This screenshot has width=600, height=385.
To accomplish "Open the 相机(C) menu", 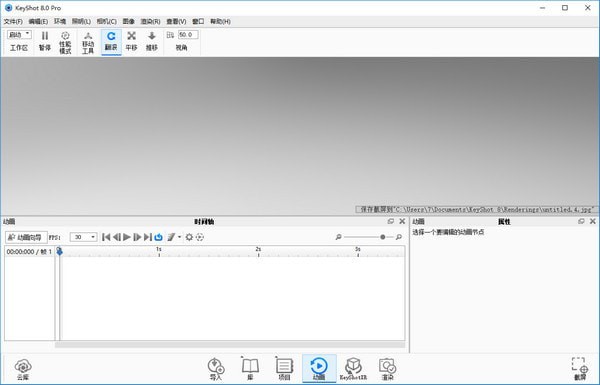I will point(106,21).
